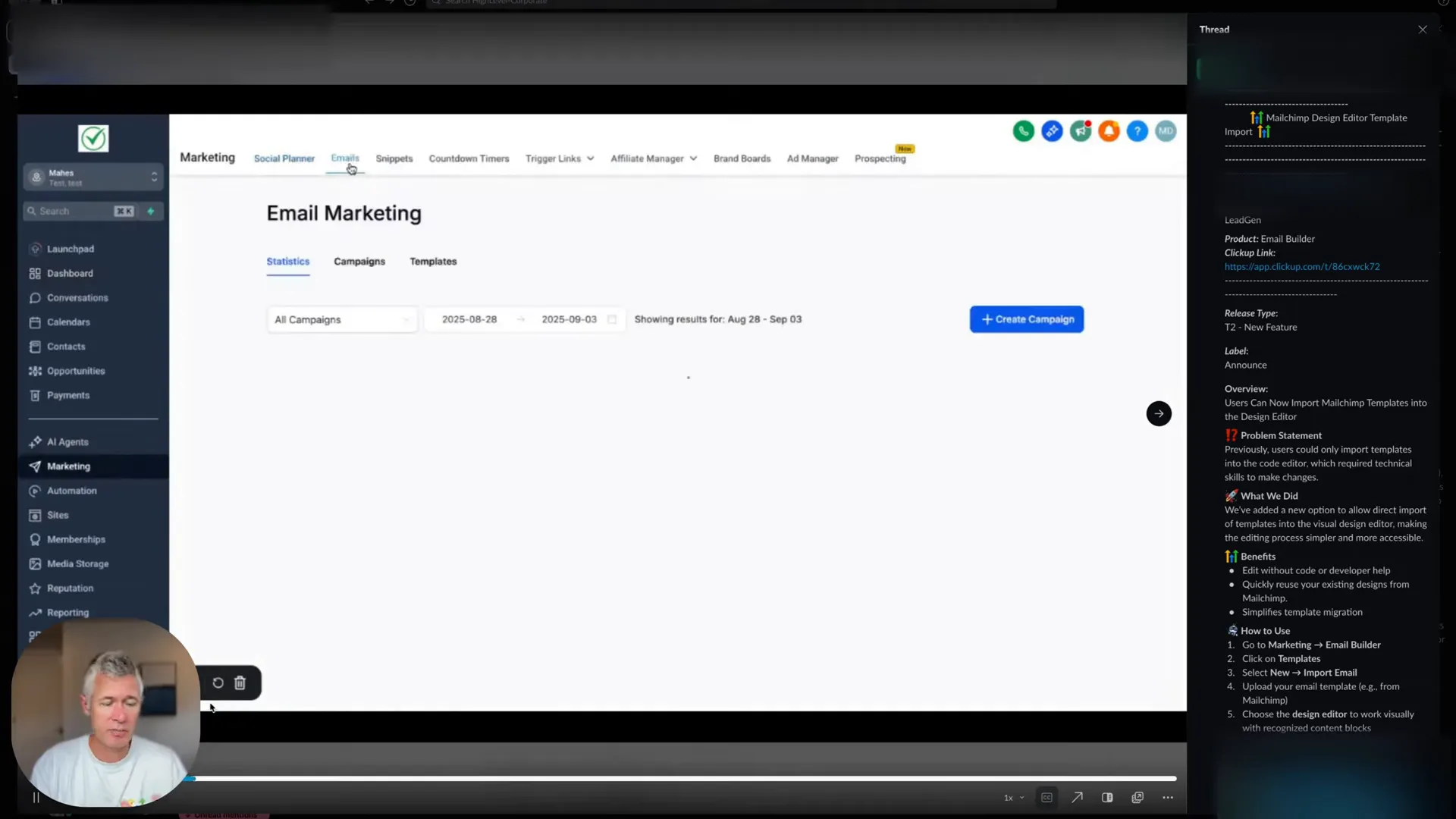Image resolution: width=1456 pixels, height=819 pixels.
Task: Click the Create Campaign button
Action: point(1027,319)
